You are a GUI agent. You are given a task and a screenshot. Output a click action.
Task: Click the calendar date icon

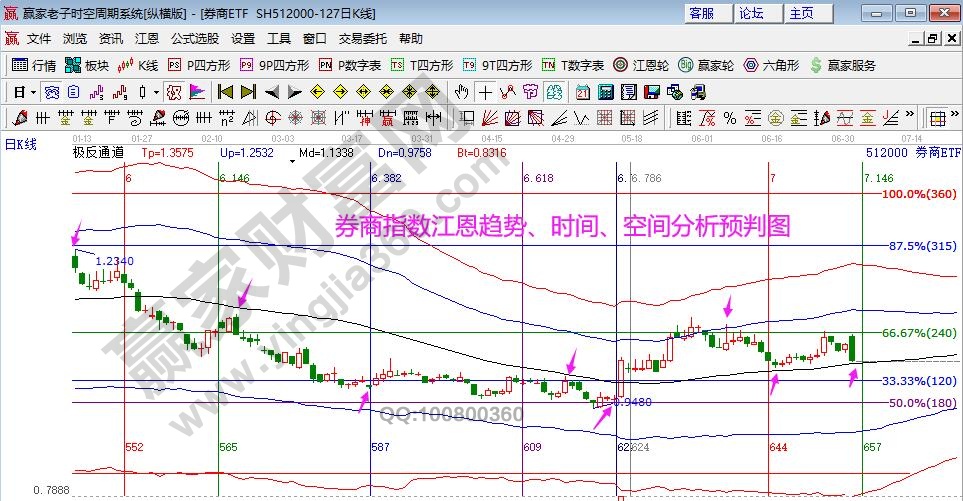[x=582, y=92]
